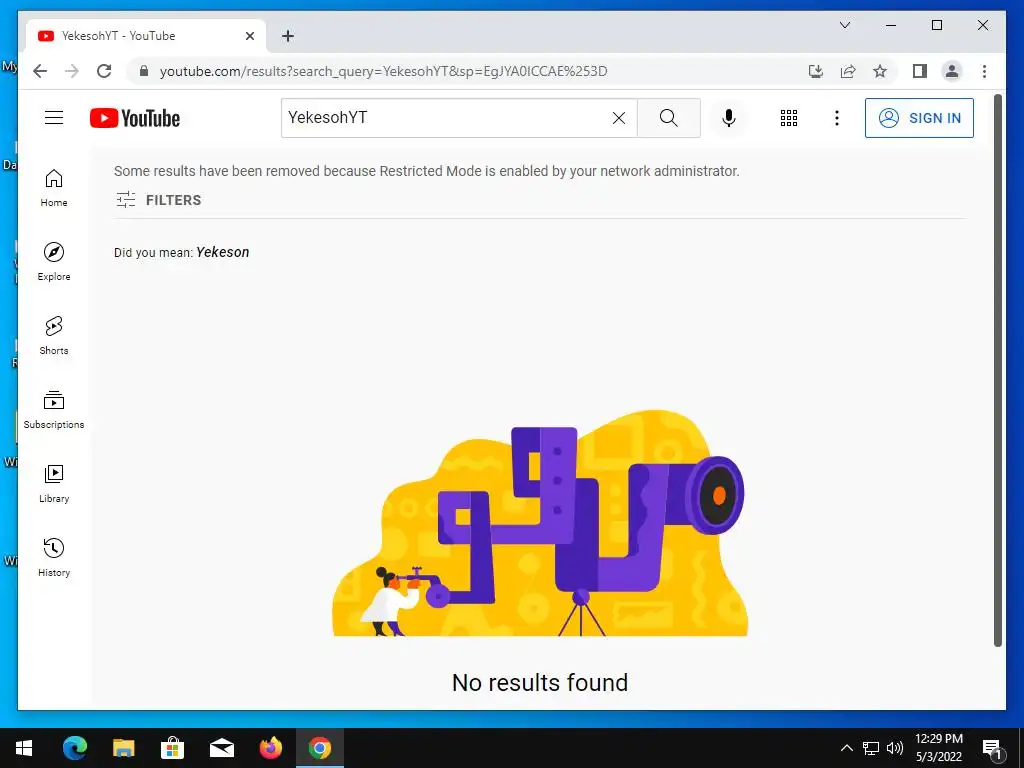
Task: Open a new Chrome tab
Action: pyautogui.click(x=288, y=36)
